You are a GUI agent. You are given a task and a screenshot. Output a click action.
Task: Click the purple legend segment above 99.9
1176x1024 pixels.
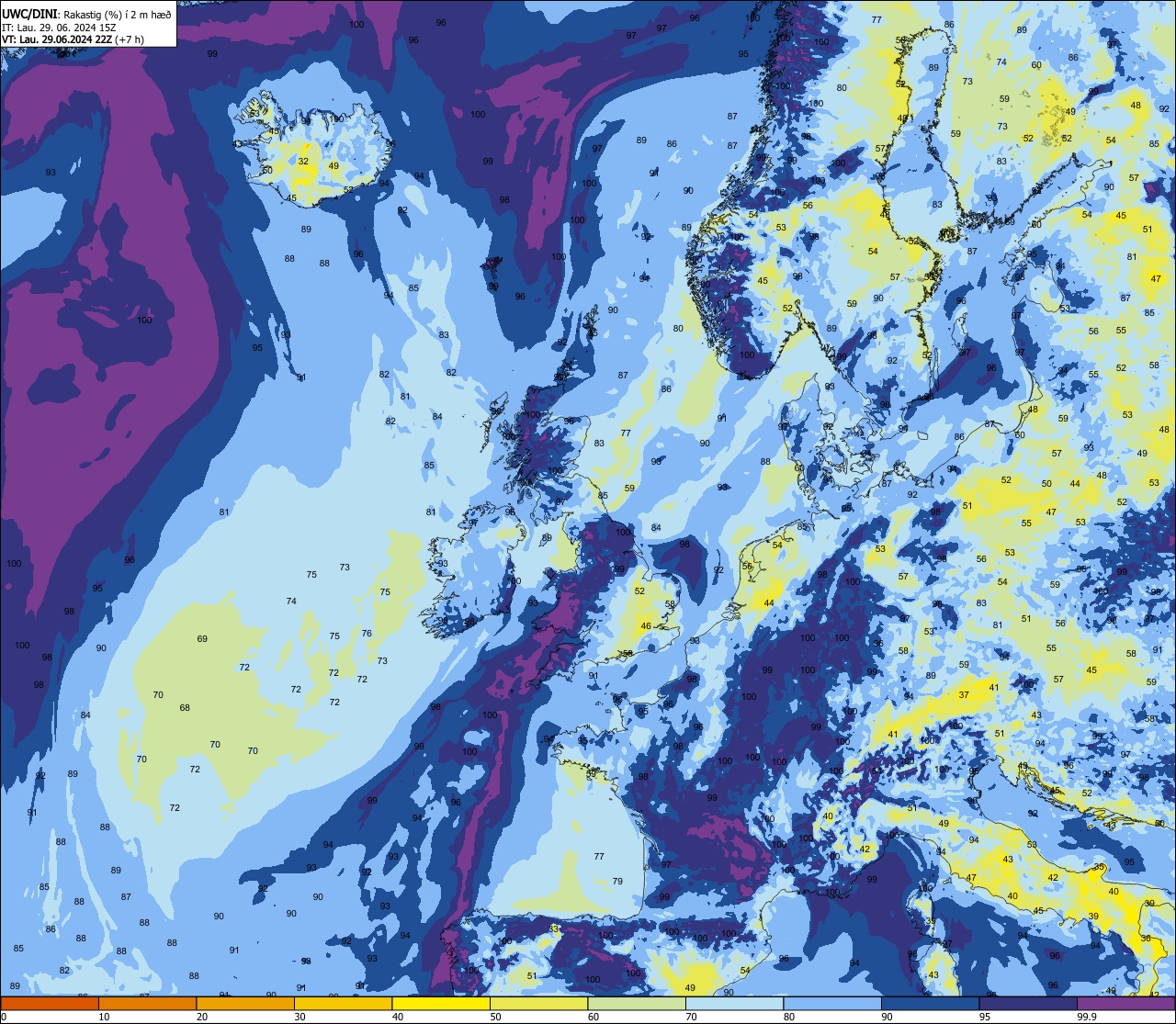pyautogui.click(x=1125, y=1003)
